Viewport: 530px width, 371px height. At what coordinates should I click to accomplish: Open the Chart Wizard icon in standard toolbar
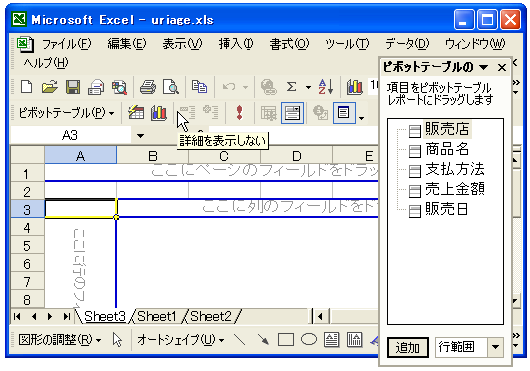point(355,87)
